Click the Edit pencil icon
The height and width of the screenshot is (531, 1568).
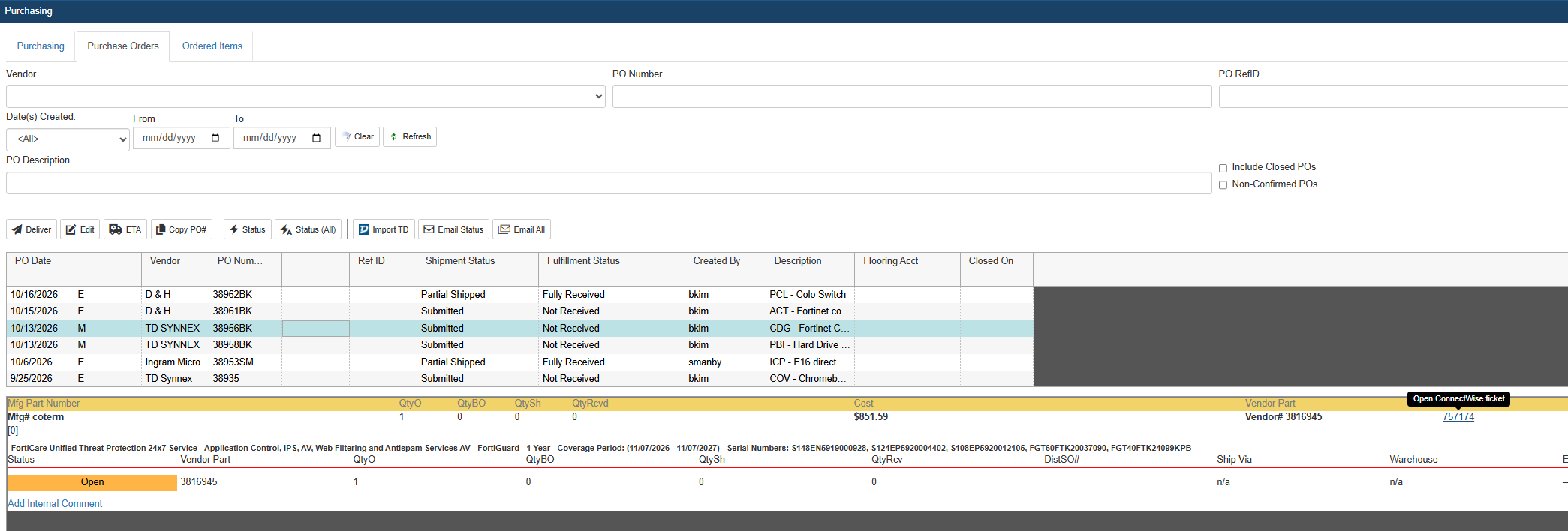(71, 229)
